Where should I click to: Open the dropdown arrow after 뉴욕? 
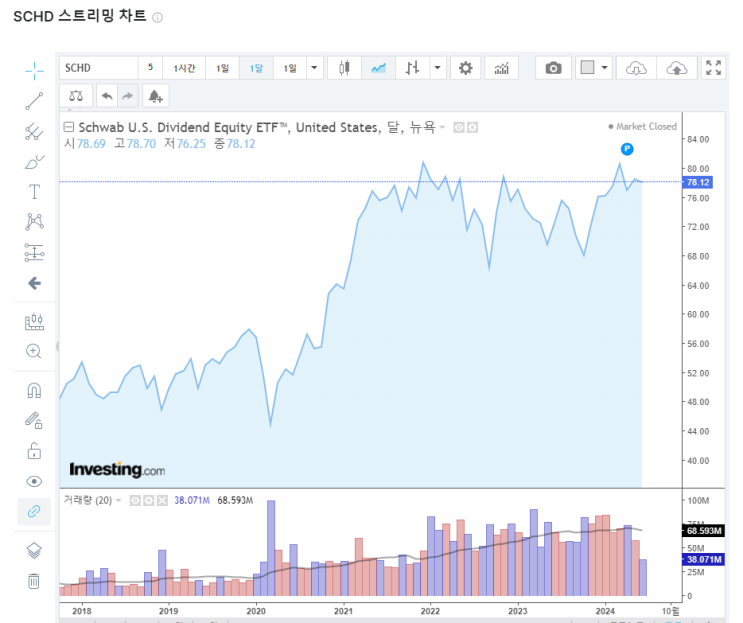(x=442, y=127)
